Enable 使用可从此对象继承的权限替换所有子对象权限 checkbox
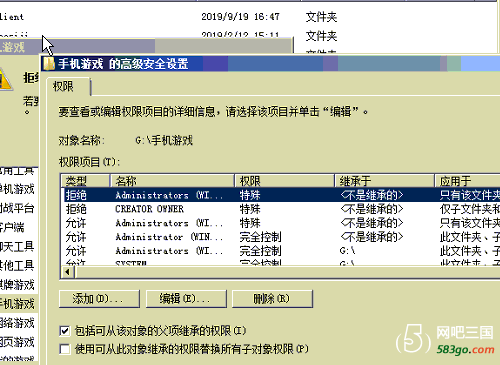The width and height of the screenshot is (500, 365). 65,349
